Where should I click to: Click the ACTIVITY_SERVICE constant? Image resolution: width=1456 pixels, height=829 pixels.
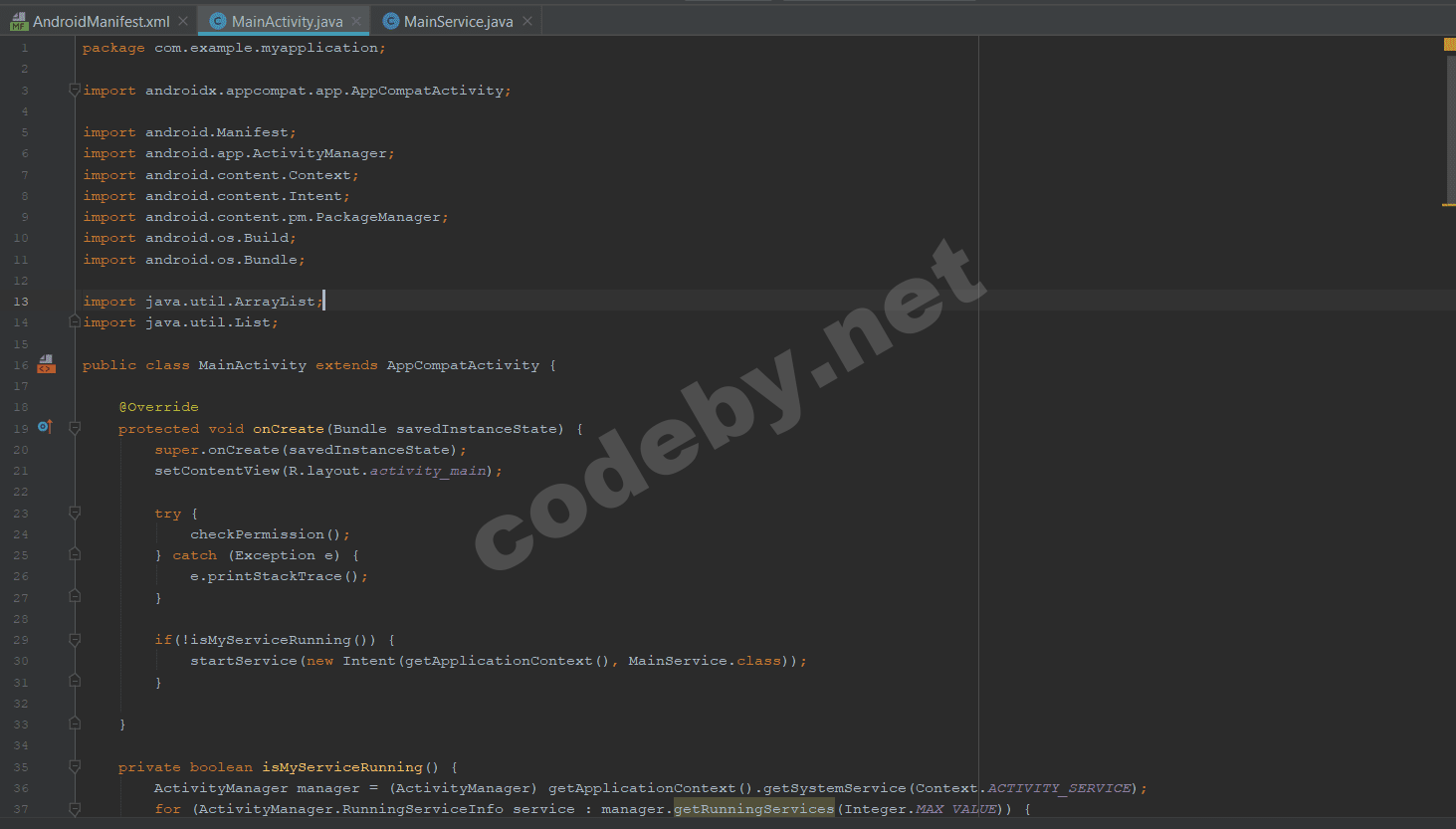[x=1060, y=788]
